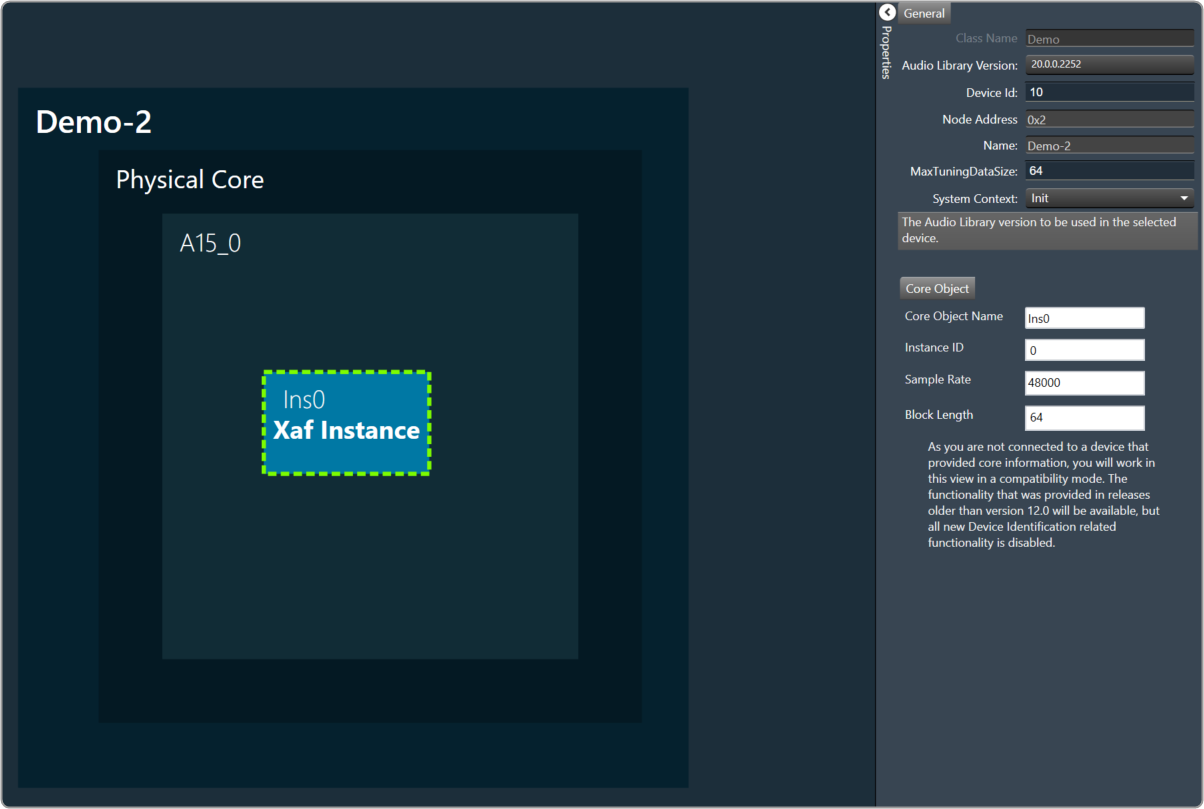Viewport: 1204px width, 809px height.
Task: Click the MaxTuningDataSize label
Action: point(964,172)
